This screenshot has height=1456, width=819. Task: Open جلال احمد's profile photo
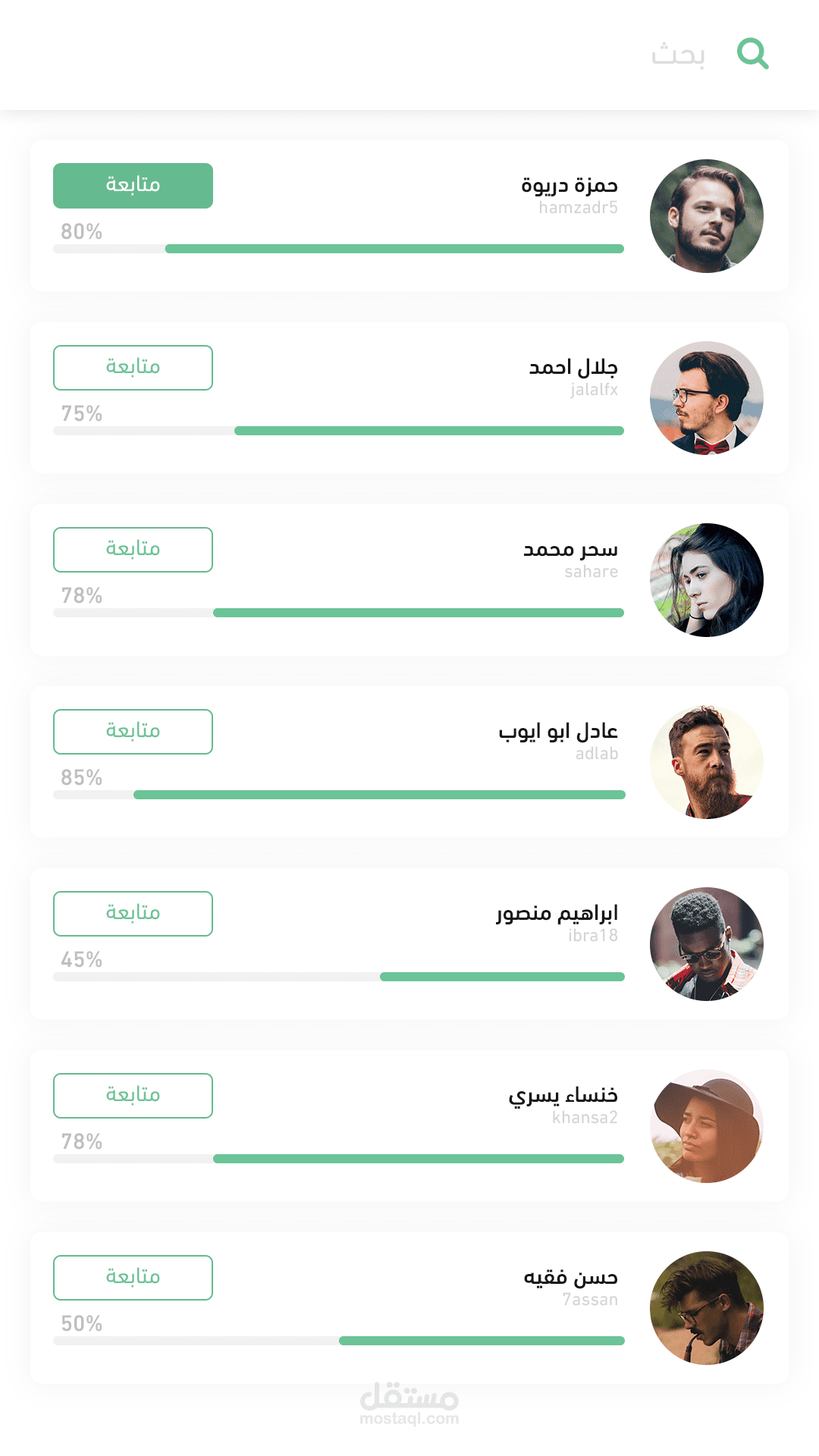[x=707, y=398]
